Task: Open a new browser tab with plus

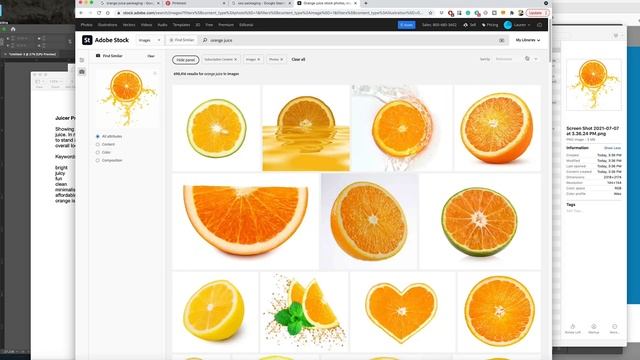Action: click(x=366, y=3)
